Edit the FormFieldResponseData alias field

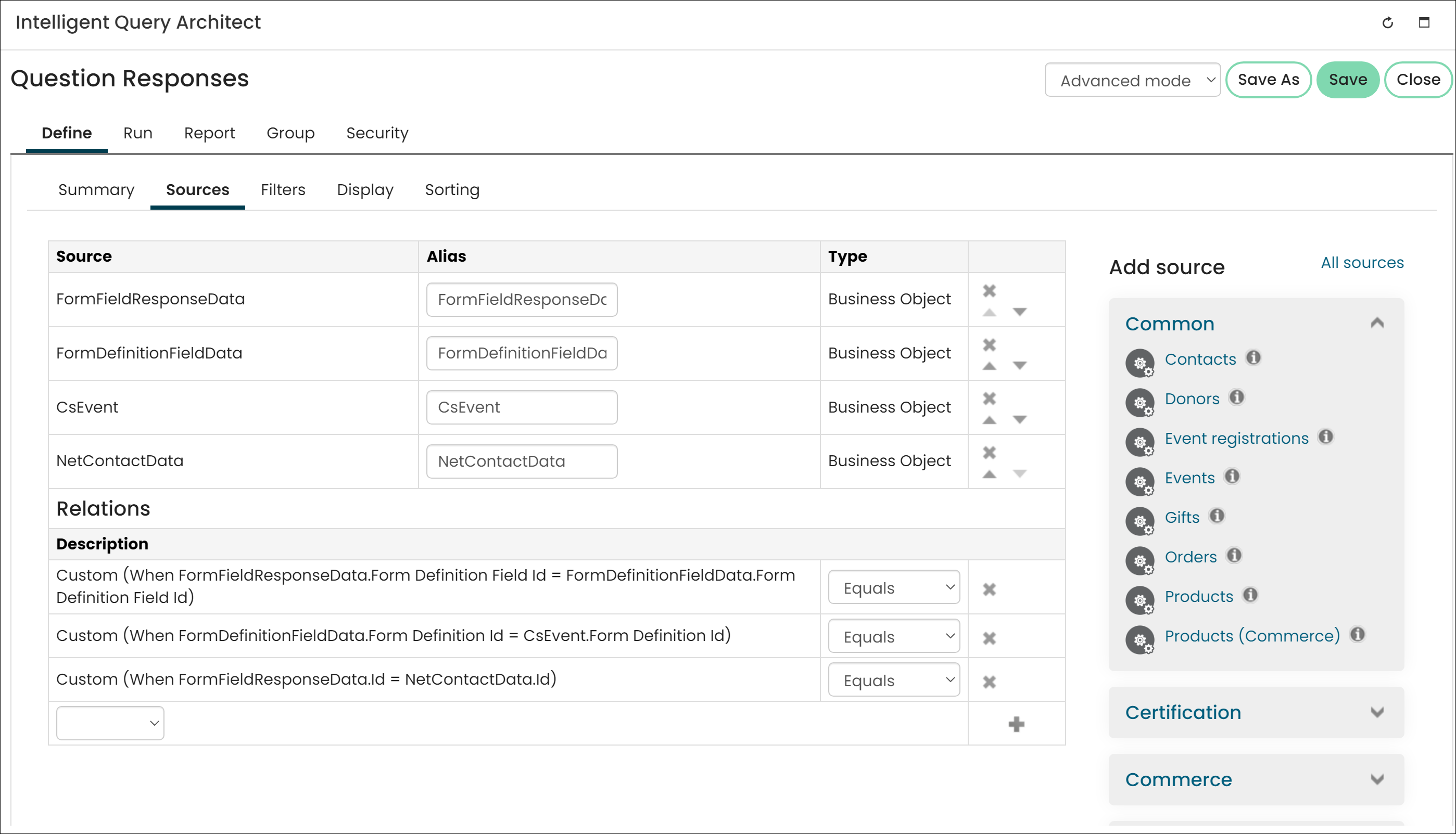coord(522,299)
